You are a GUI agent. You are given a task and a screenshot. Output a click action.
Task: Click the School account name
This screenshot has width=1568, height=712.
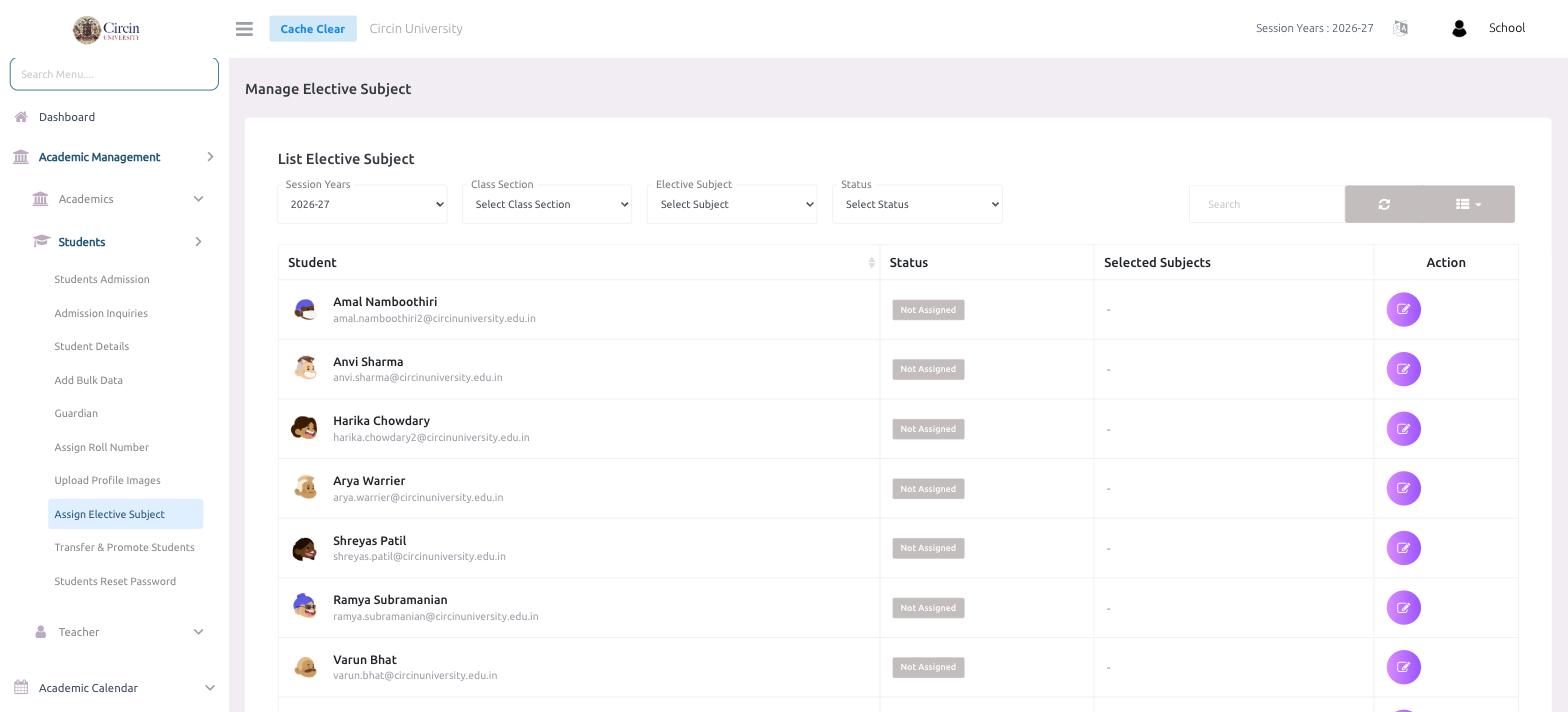(1507, 28)
